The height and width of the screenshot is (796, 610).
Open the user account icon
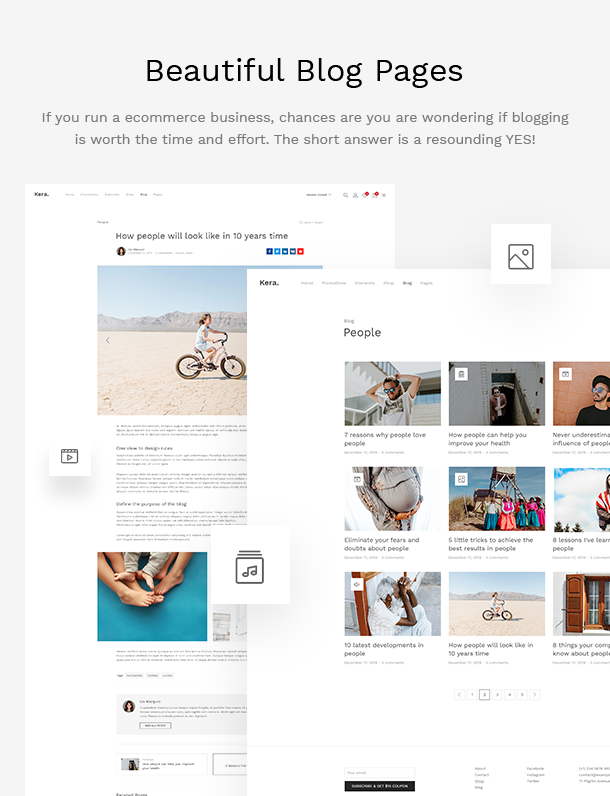pos(355,195)
